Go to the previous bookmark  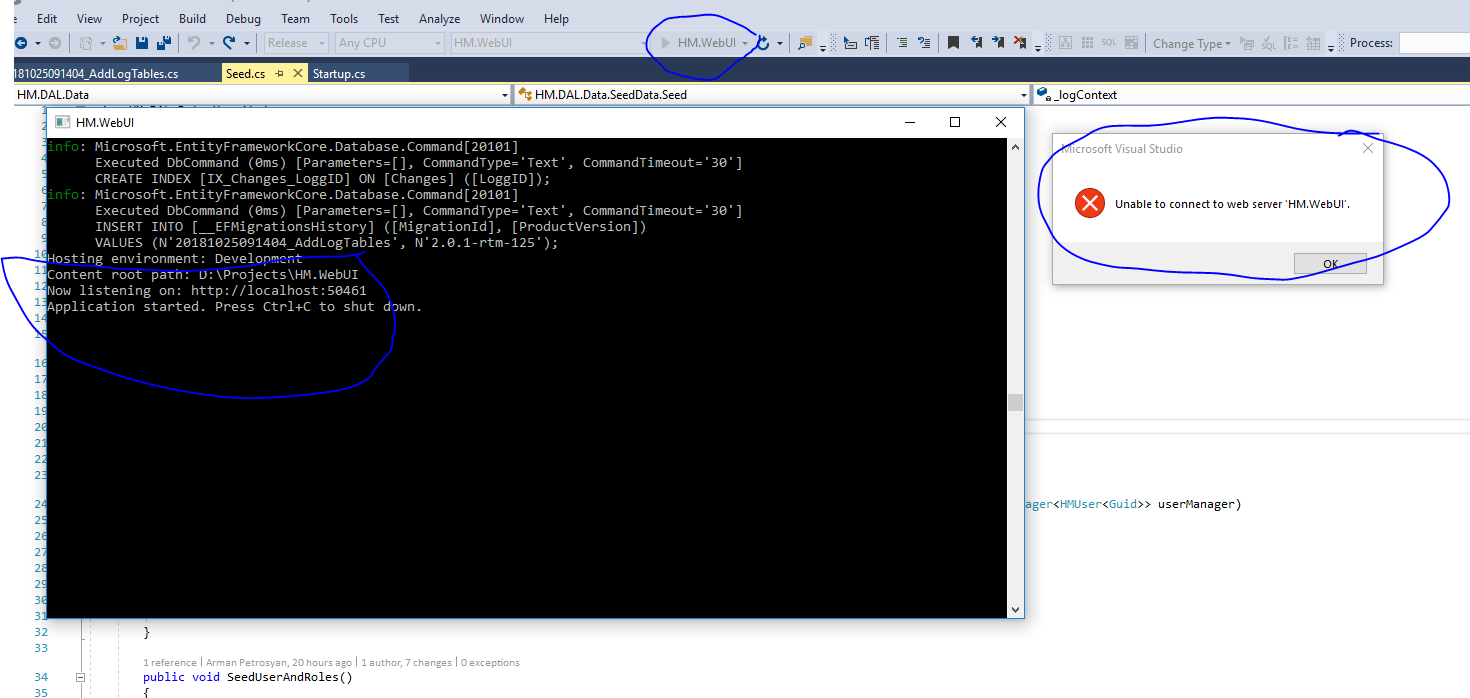[x=976, y=43]
